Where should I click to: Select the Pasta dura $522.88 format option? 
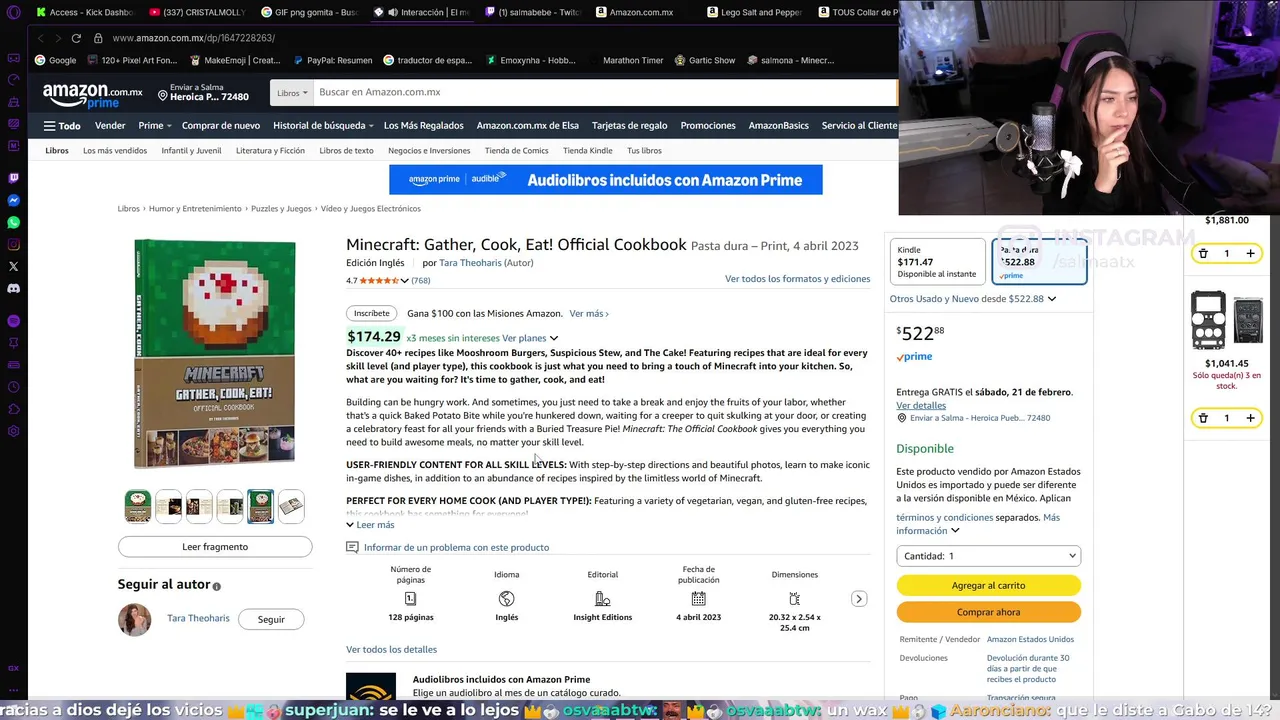(1039, 262)
